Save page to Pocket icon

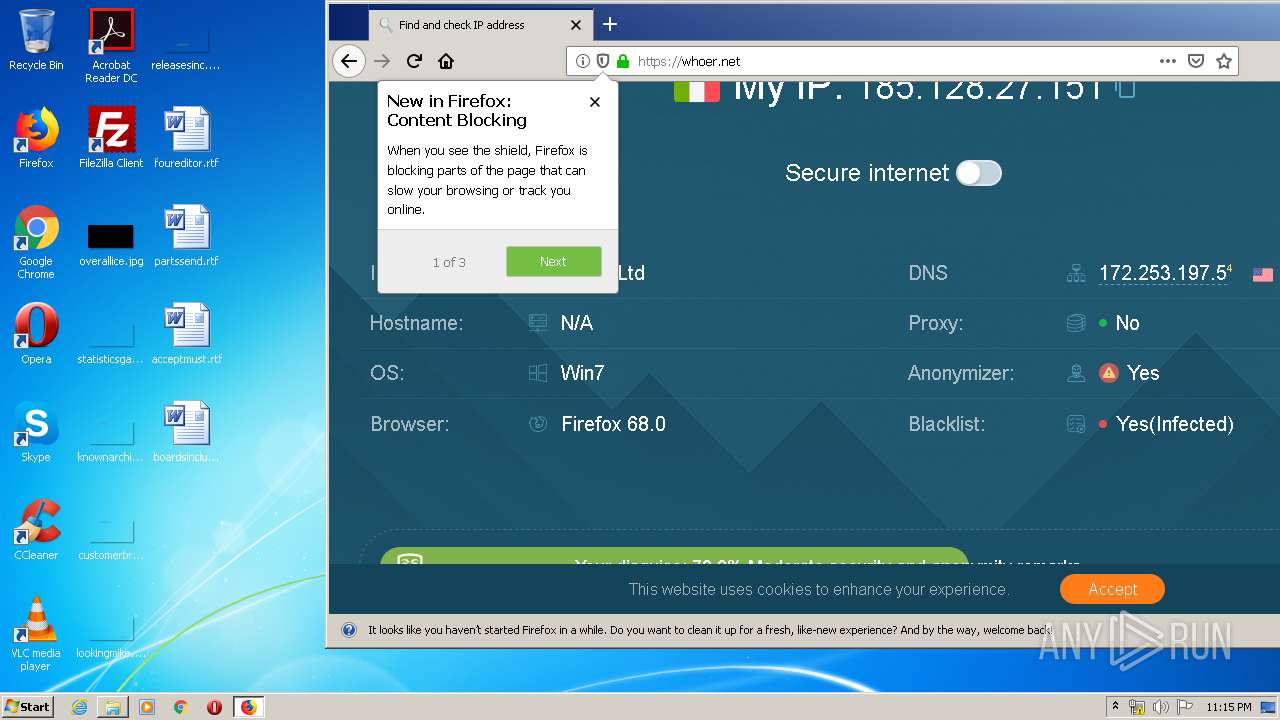tap(1195, 61)
